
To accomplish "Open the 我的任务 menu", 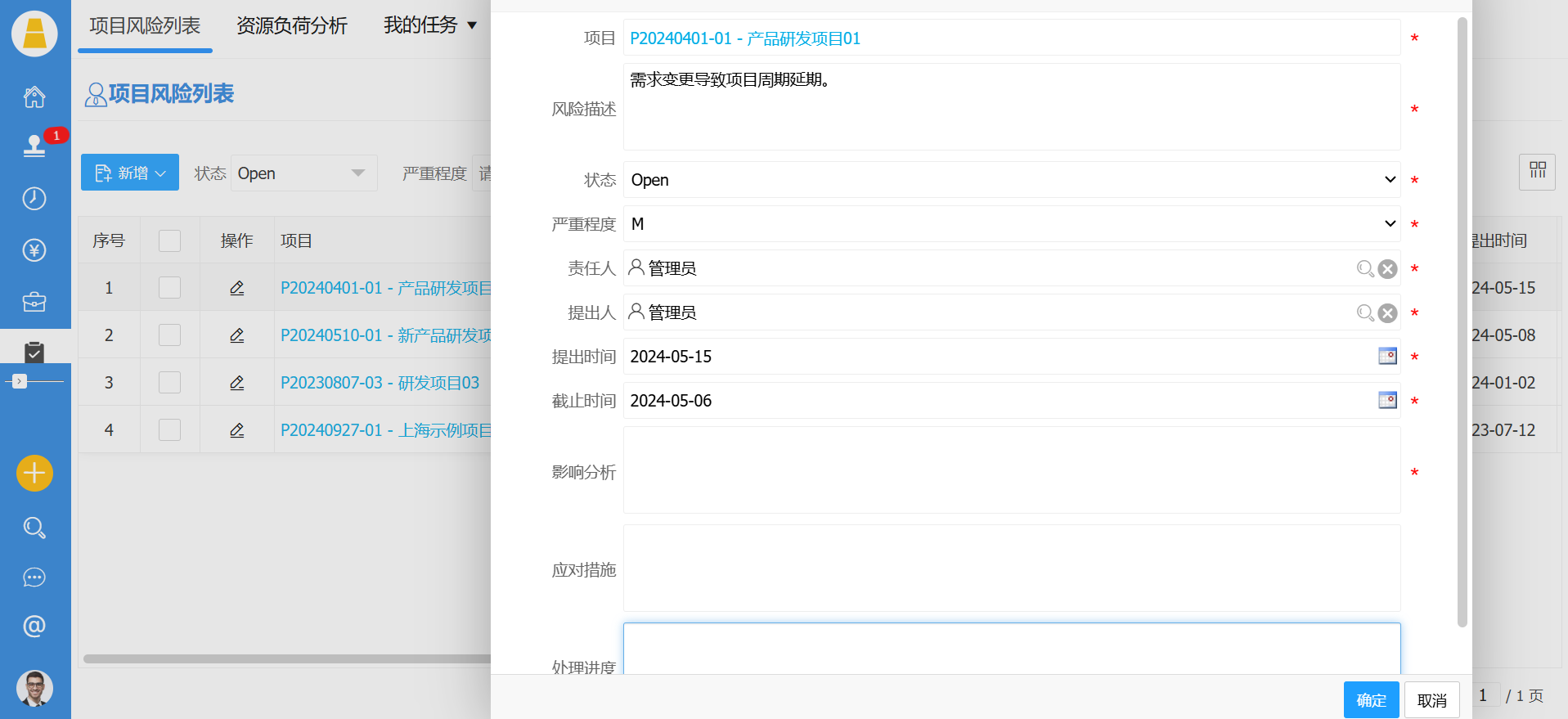I will pyautogui.click(x=430, y=25).
